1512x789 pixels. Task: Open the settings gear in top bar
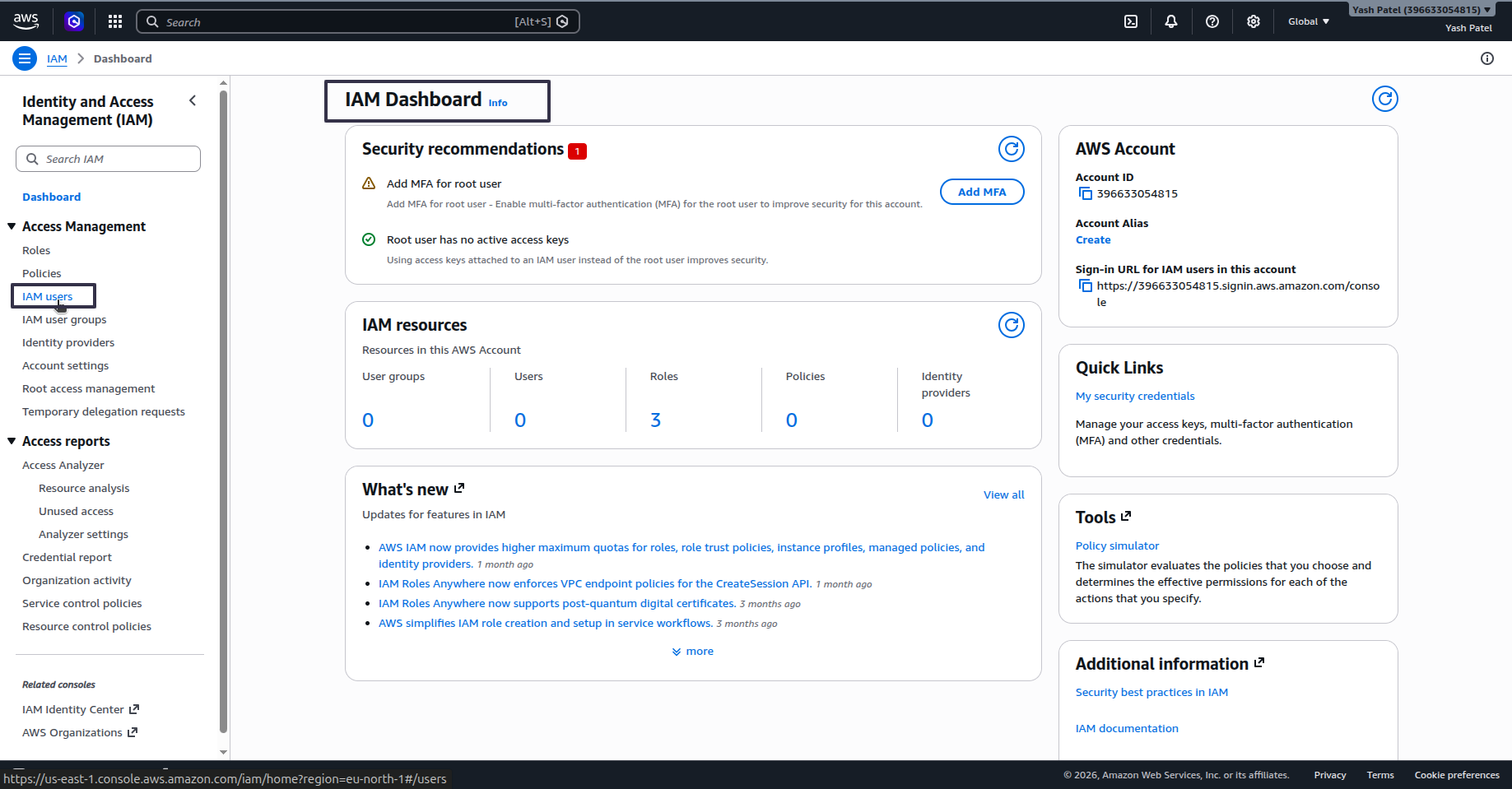tap(1254, 21)
